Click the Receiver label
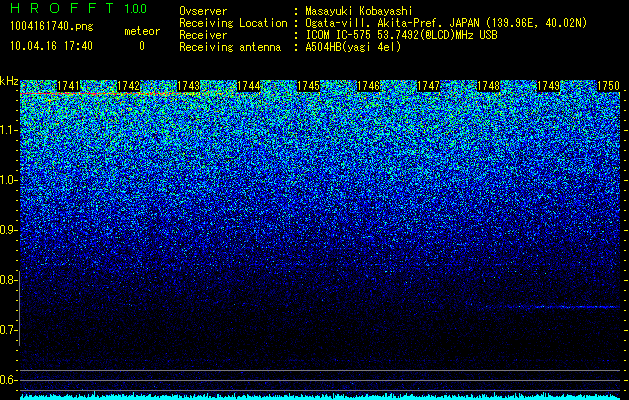 [203, 35]
